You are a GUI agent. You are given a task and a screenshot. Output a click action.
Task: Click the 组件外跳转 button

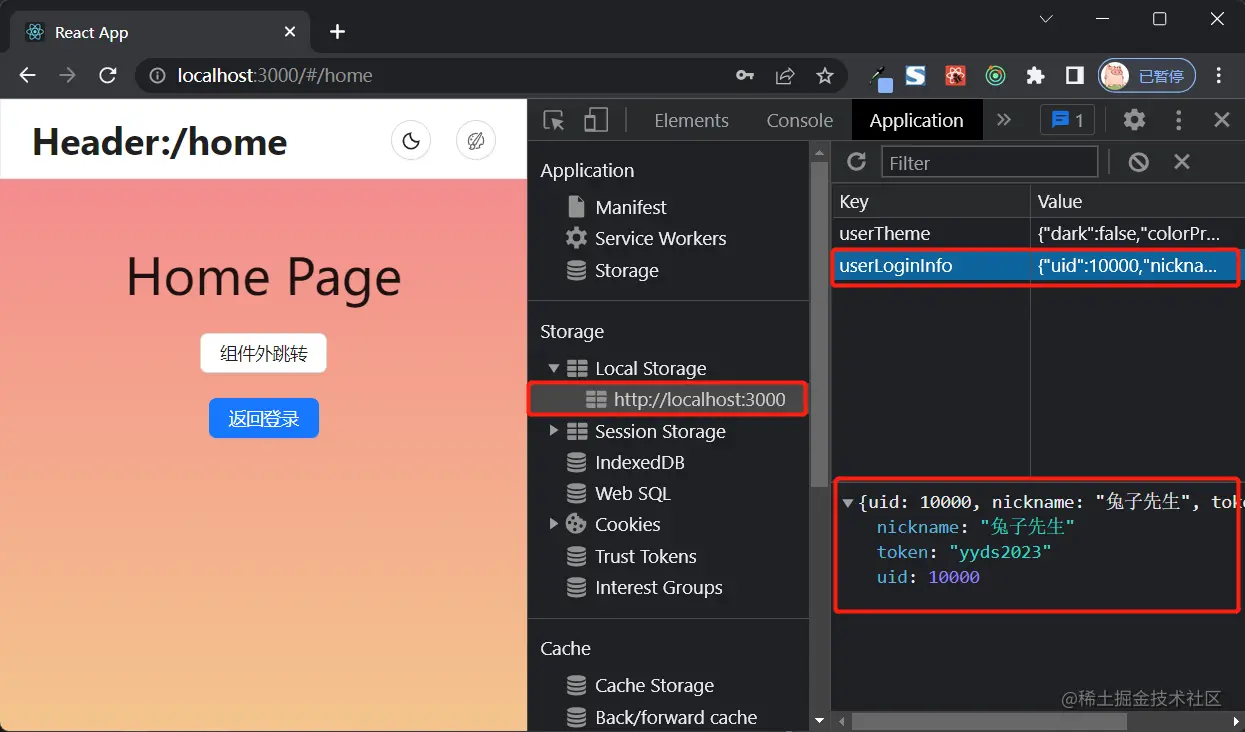click(264, 353)
